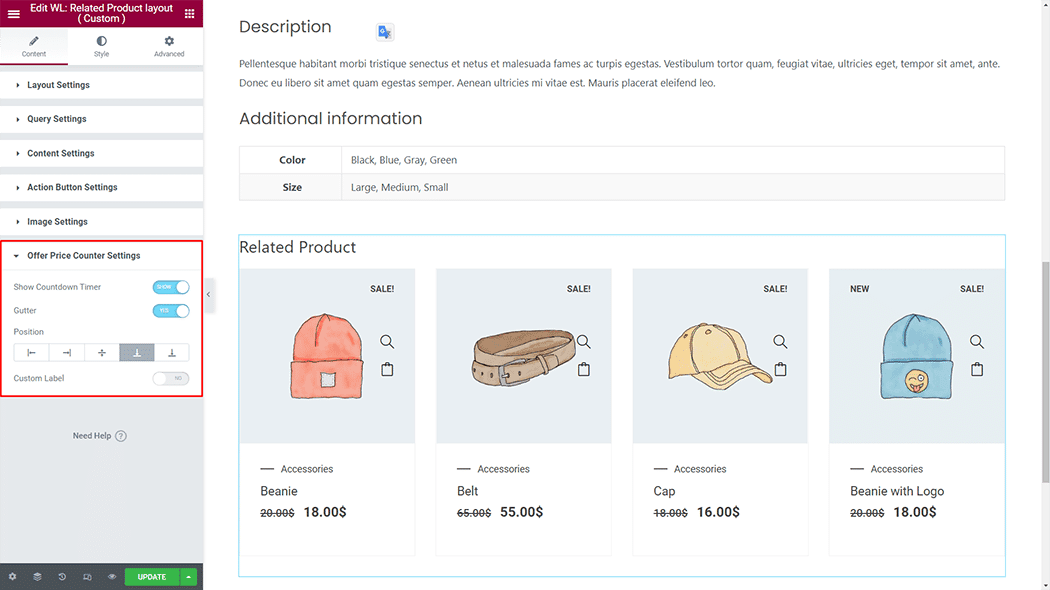
Task: Click add-to-cart bag icon on Cap
Action: [780, 369]
